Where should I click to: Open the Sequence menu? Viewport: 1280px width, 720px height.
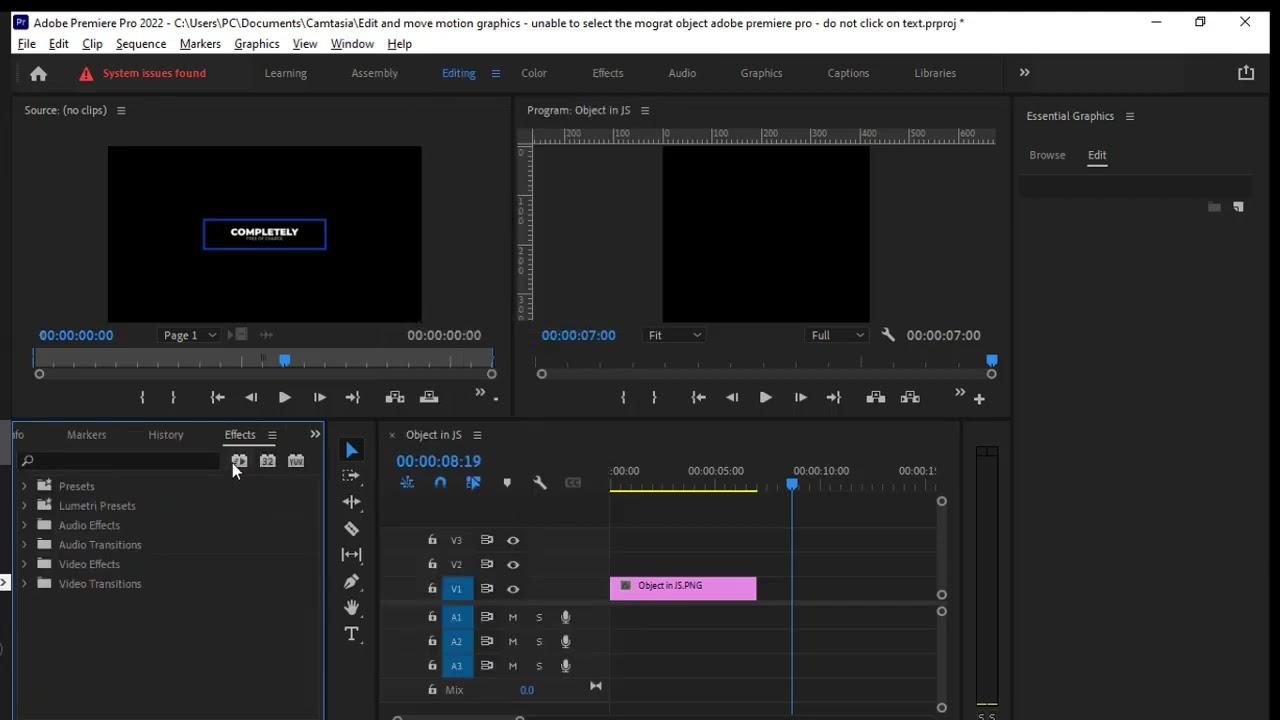pos(141,44)
